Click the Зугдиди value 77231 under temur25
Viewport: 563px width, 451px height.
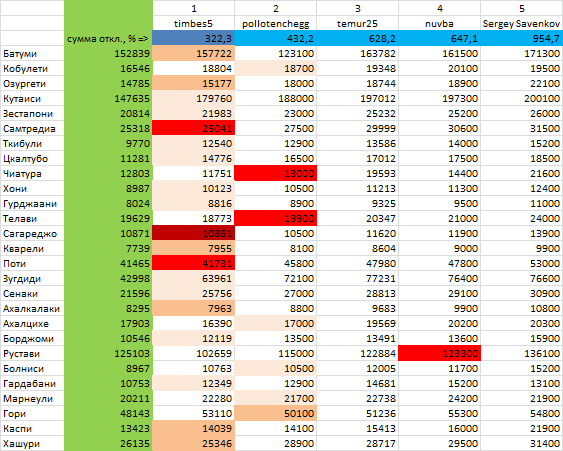pos(357,278)
